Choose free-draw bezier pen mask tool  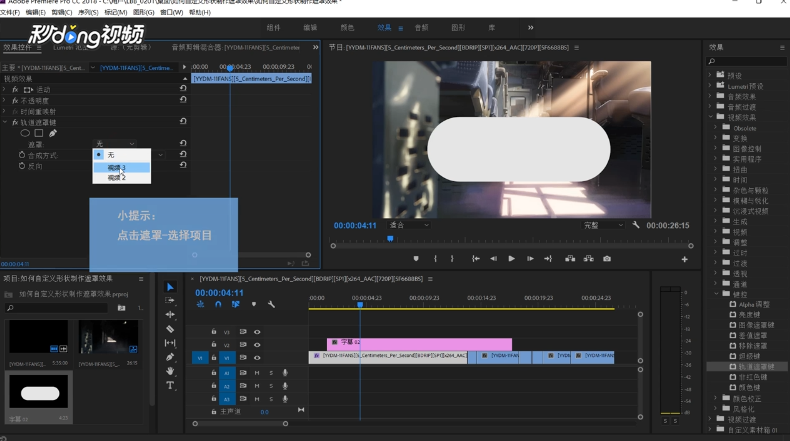pyautogui.click(x=52, y=133)
